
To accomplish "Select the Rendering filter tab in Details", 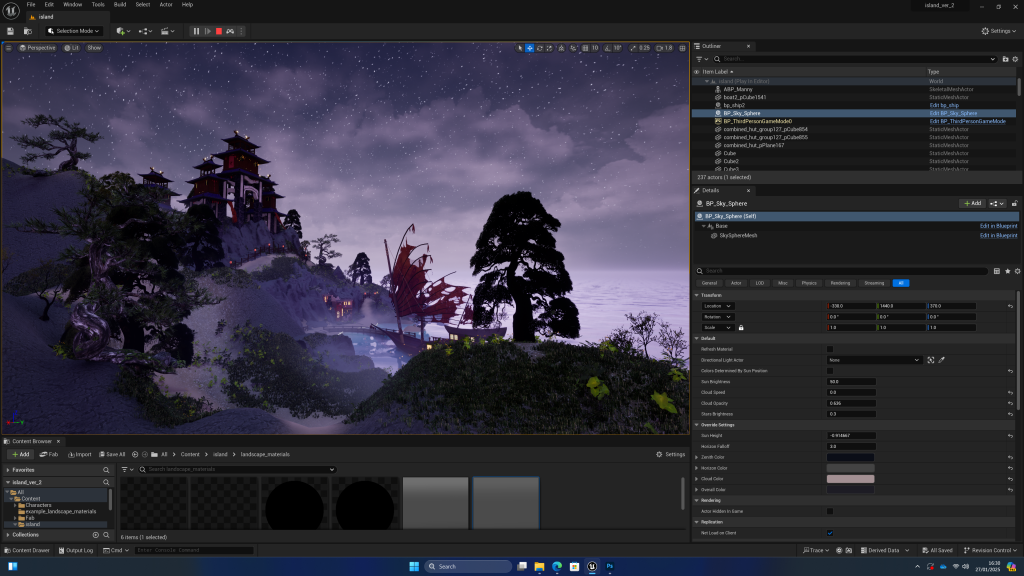I will 840,283.
